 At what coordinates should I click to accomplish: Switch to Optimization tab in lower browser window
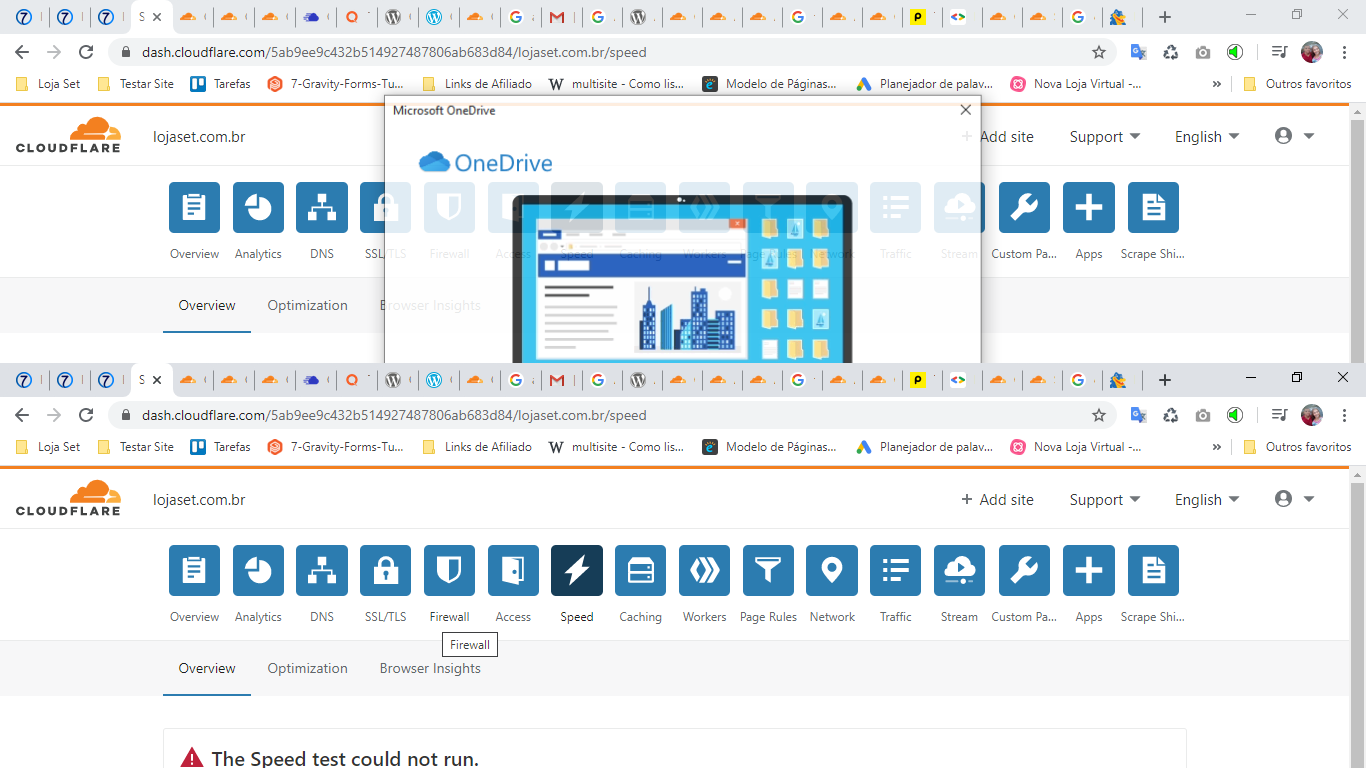tap(308, 668)
